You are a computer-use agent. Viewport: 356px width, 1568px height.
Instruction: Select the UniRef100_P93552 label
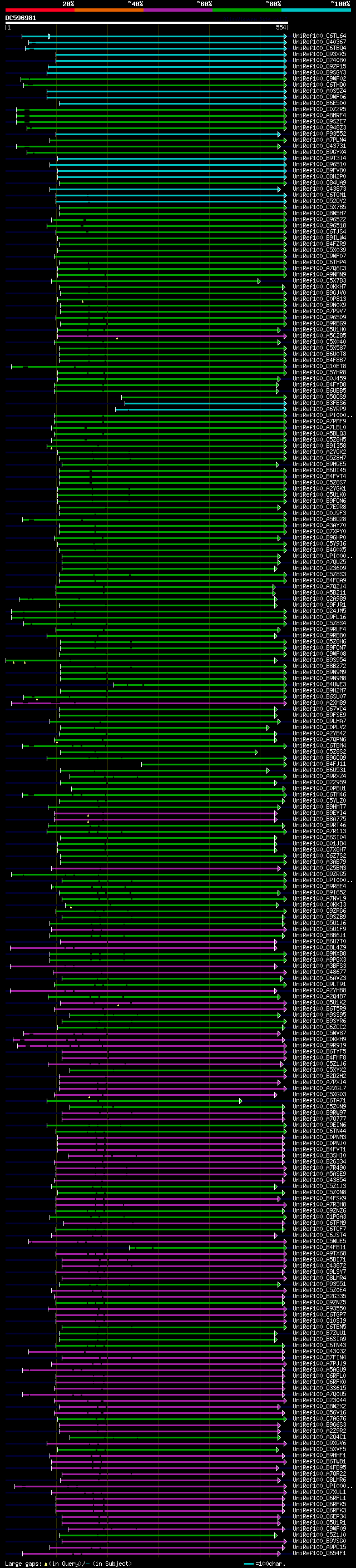(x=319, y=134)
